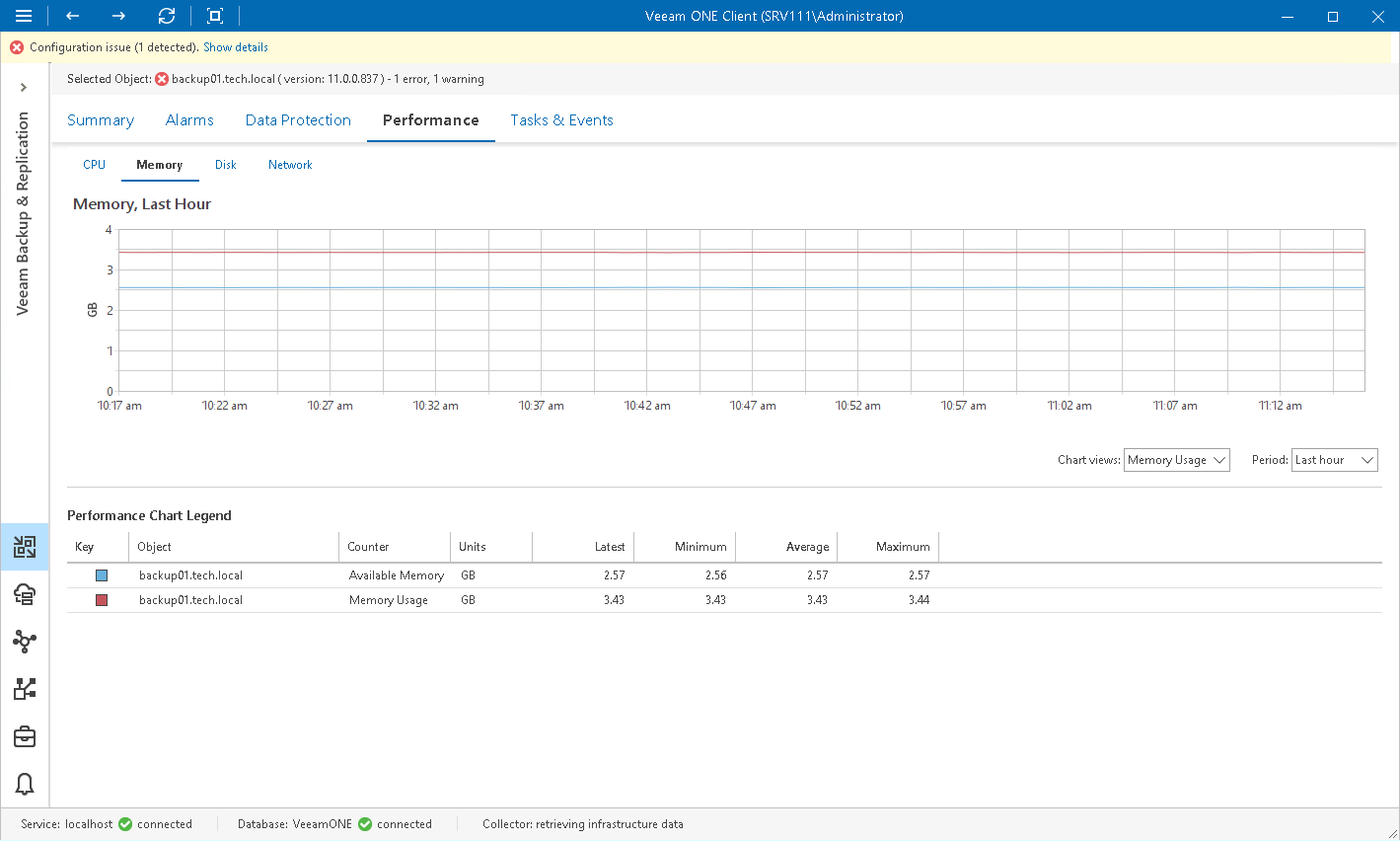Toggle full screen mode icon
The height and width of the screenshot is (841, 1400).
tap(215, 16)
